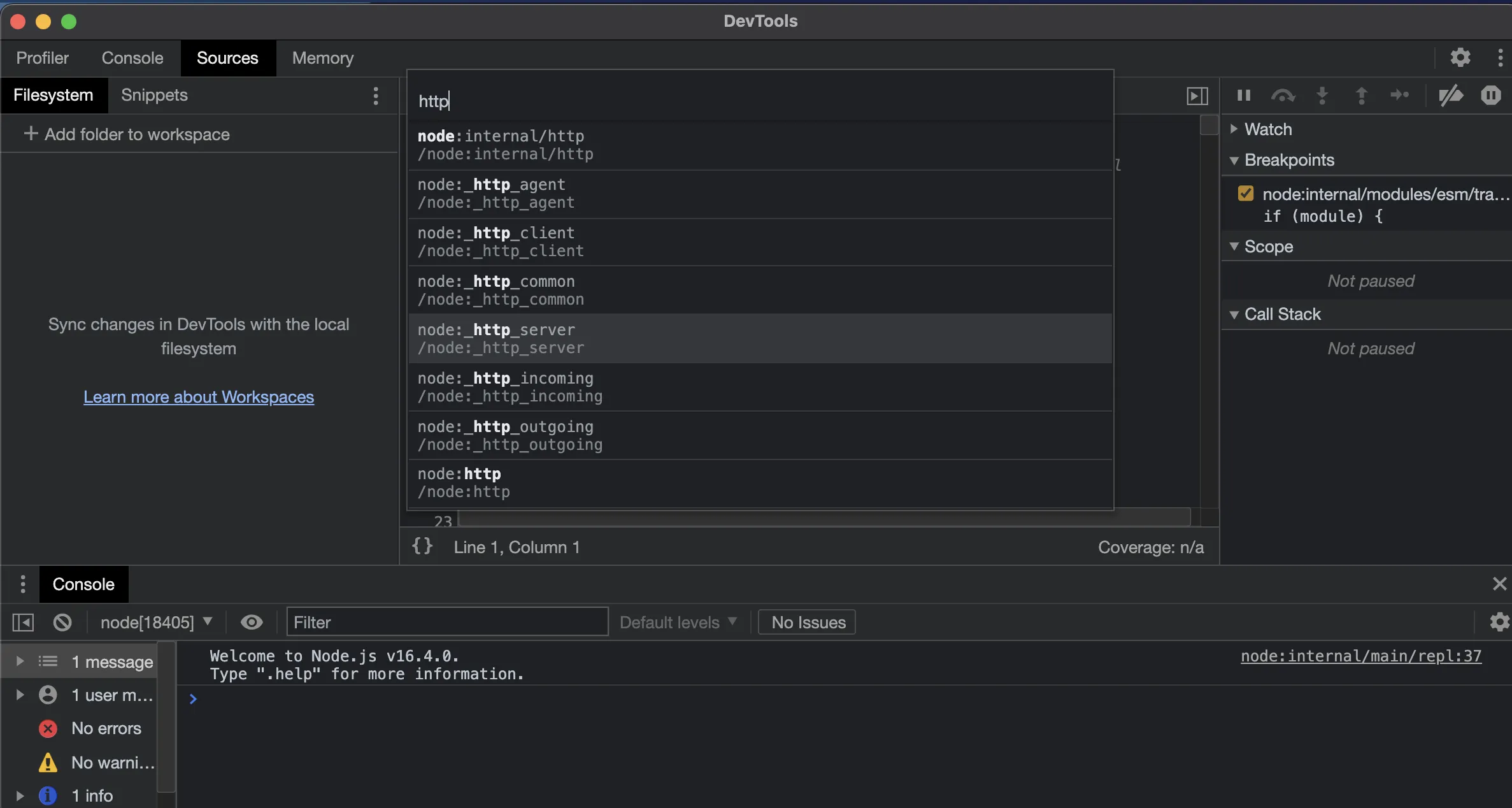
Task: Toggle pause on exceptions icon
Action: click(x=1490, y=96)
